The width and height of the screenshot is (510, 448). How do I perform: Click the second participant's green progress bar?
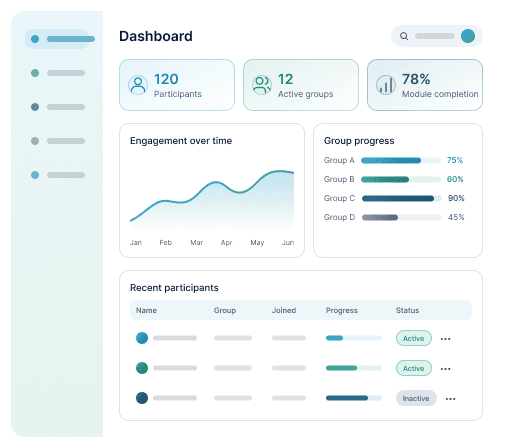tap(354, 368)
